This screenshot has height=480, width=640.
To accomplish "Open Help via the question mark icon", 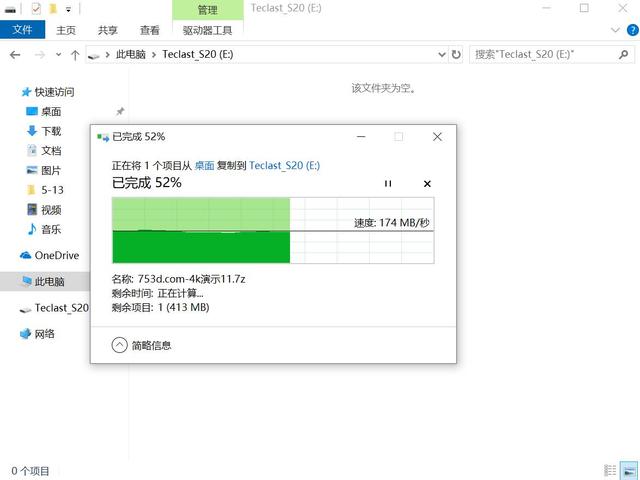I will (x=633, y=30).
